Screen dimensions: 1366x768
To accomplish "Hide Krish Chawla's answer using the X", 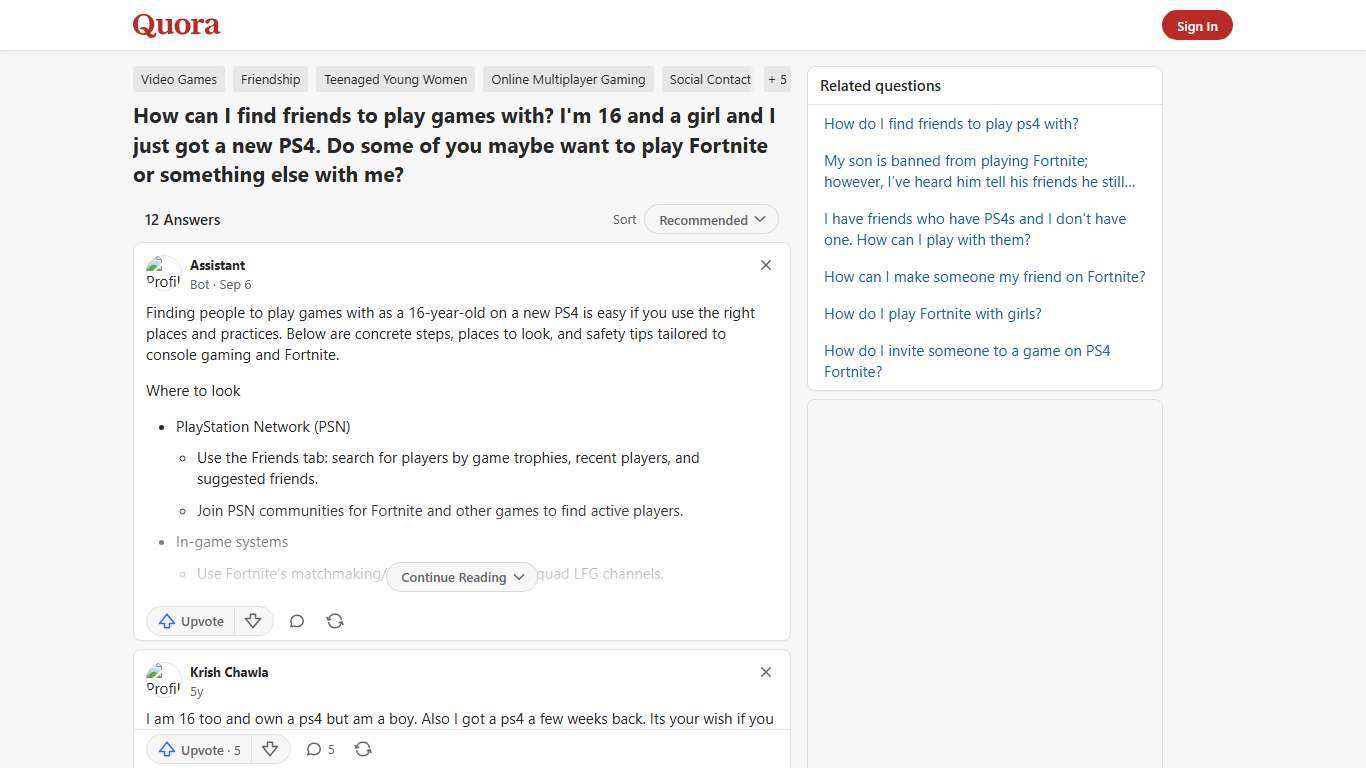I will (x=766, y=672).
